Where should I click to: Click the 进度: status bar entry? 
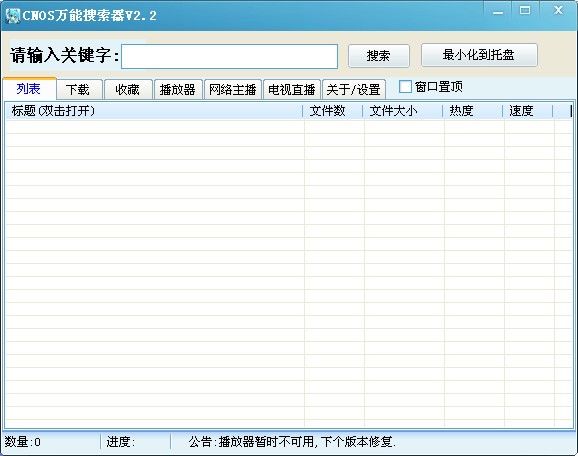click(x=121, y=442)
